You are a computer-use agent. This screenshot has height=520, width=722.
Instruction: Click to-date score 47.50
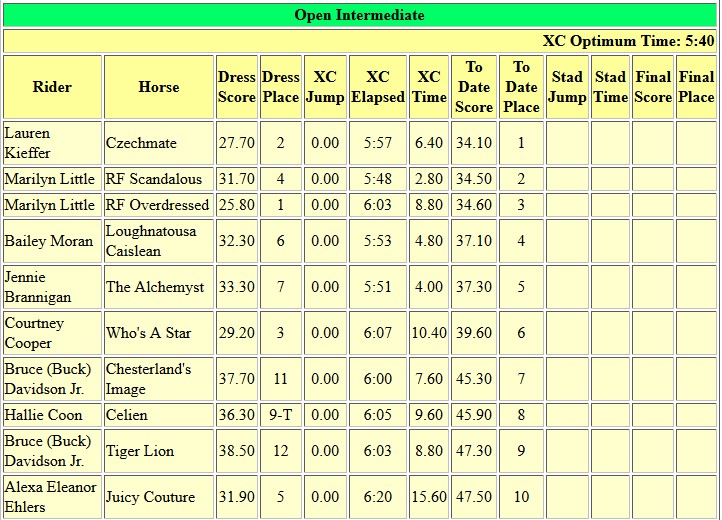[474, 497]
